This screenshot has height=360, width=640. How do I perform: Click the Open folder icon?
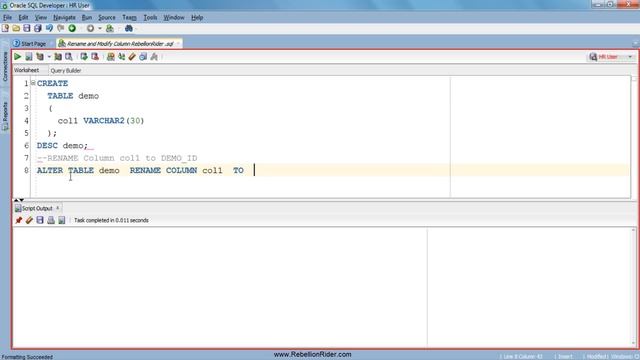(16, 28)
